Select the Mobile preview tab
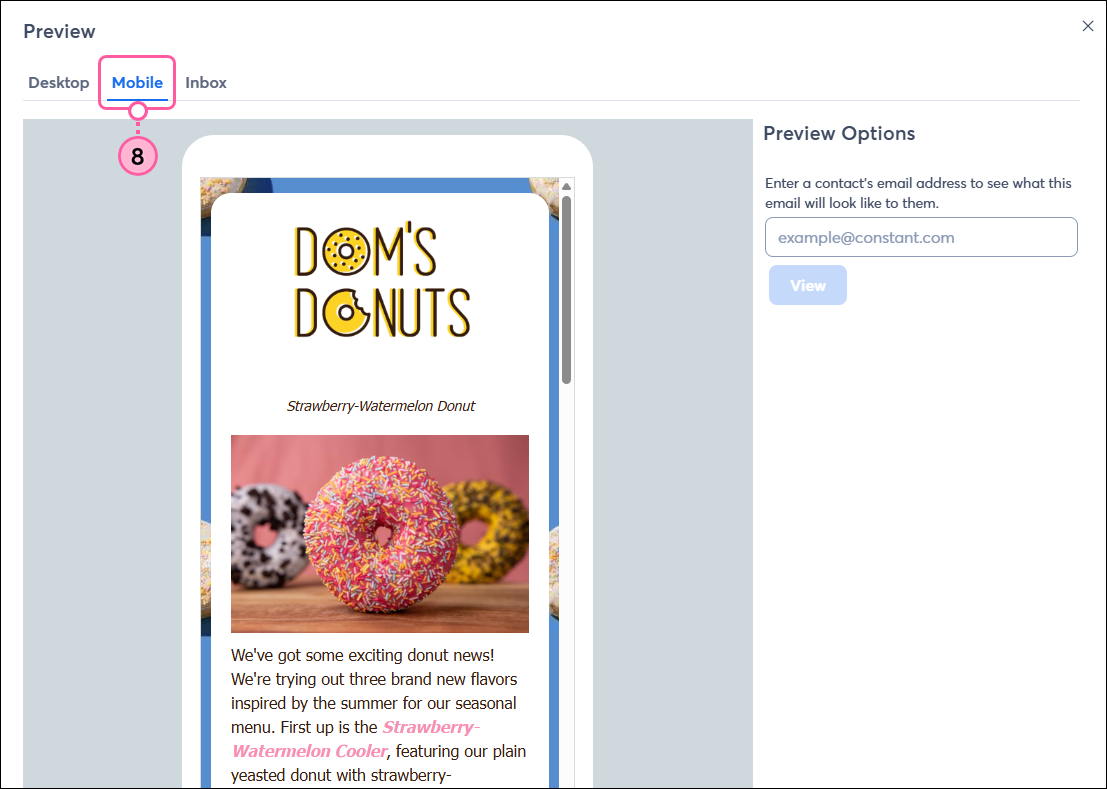Image resolution: width=1107 pixels, height=789 pixels. (137, 83)
